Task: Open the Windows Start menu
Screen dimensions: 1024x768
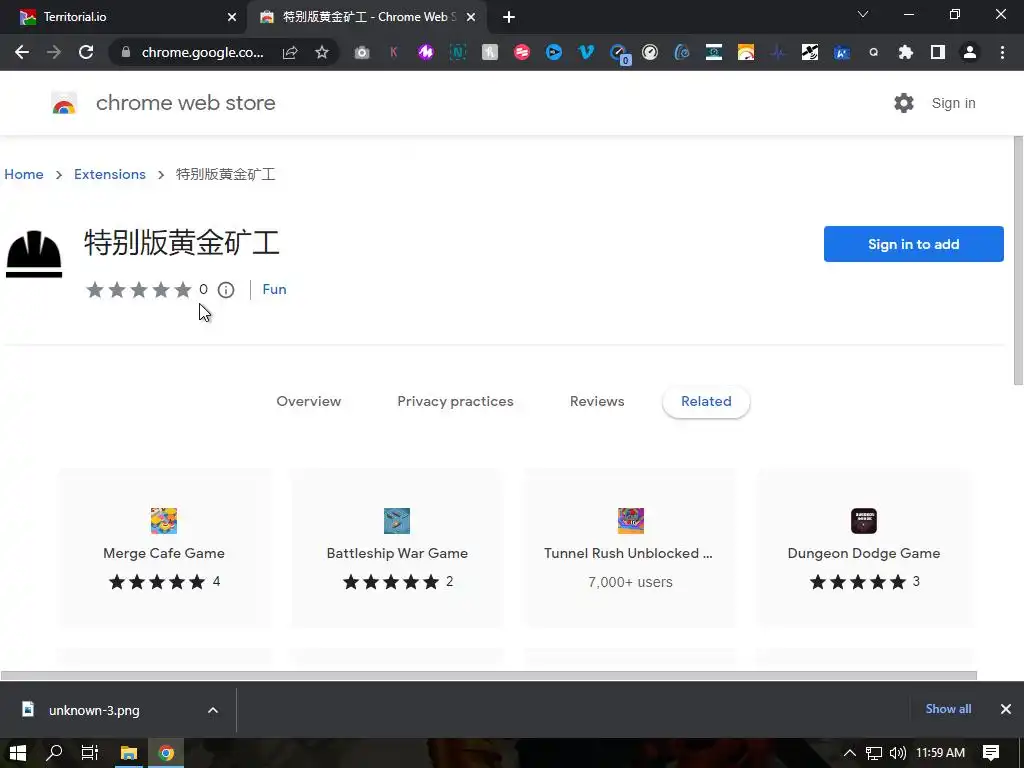Action: coord(18,753)
